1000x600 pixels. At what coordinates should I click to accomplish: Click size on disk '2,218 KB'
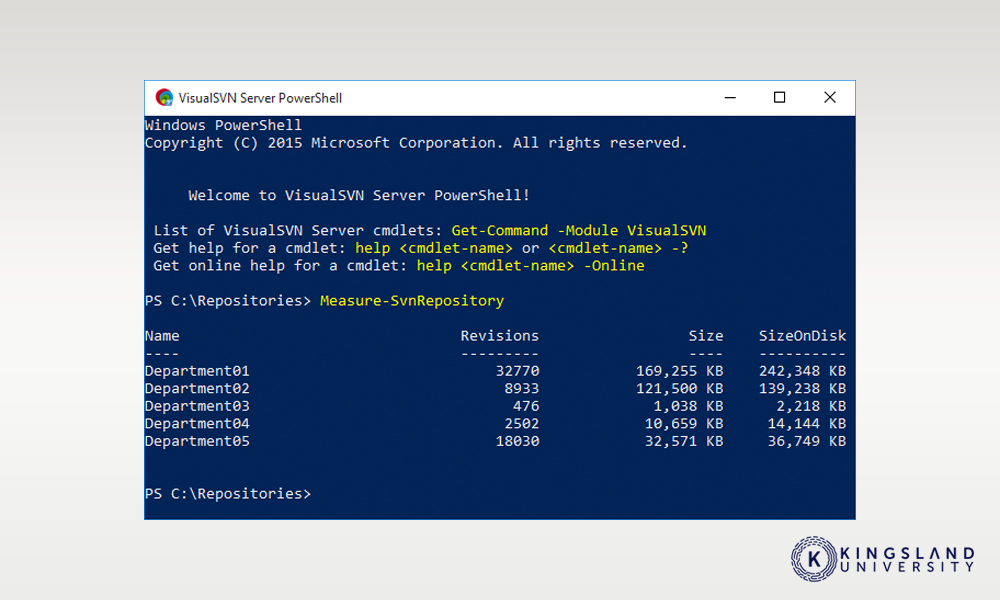pos(811,406)
